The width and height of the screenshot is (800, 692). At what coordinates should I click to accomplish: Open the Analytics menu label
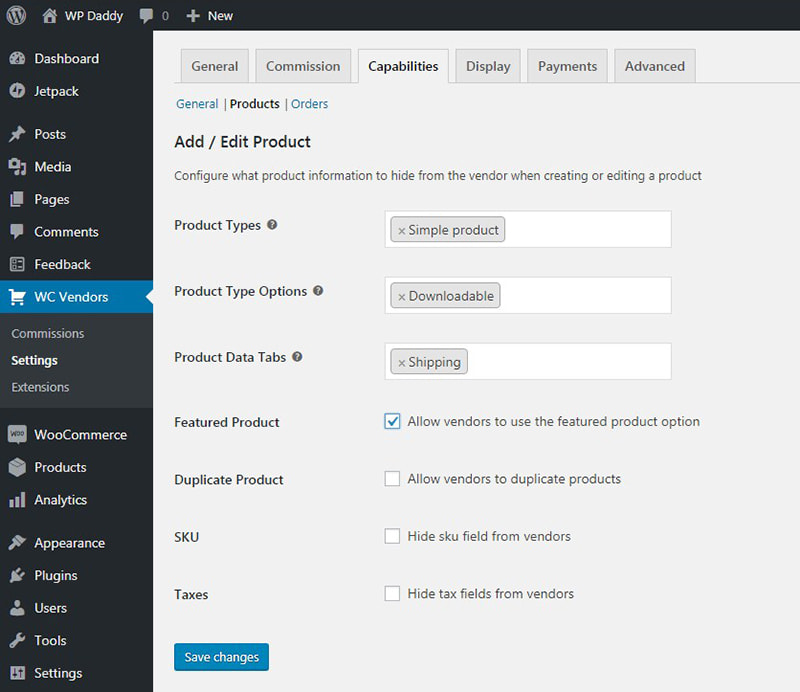point(61,500)
